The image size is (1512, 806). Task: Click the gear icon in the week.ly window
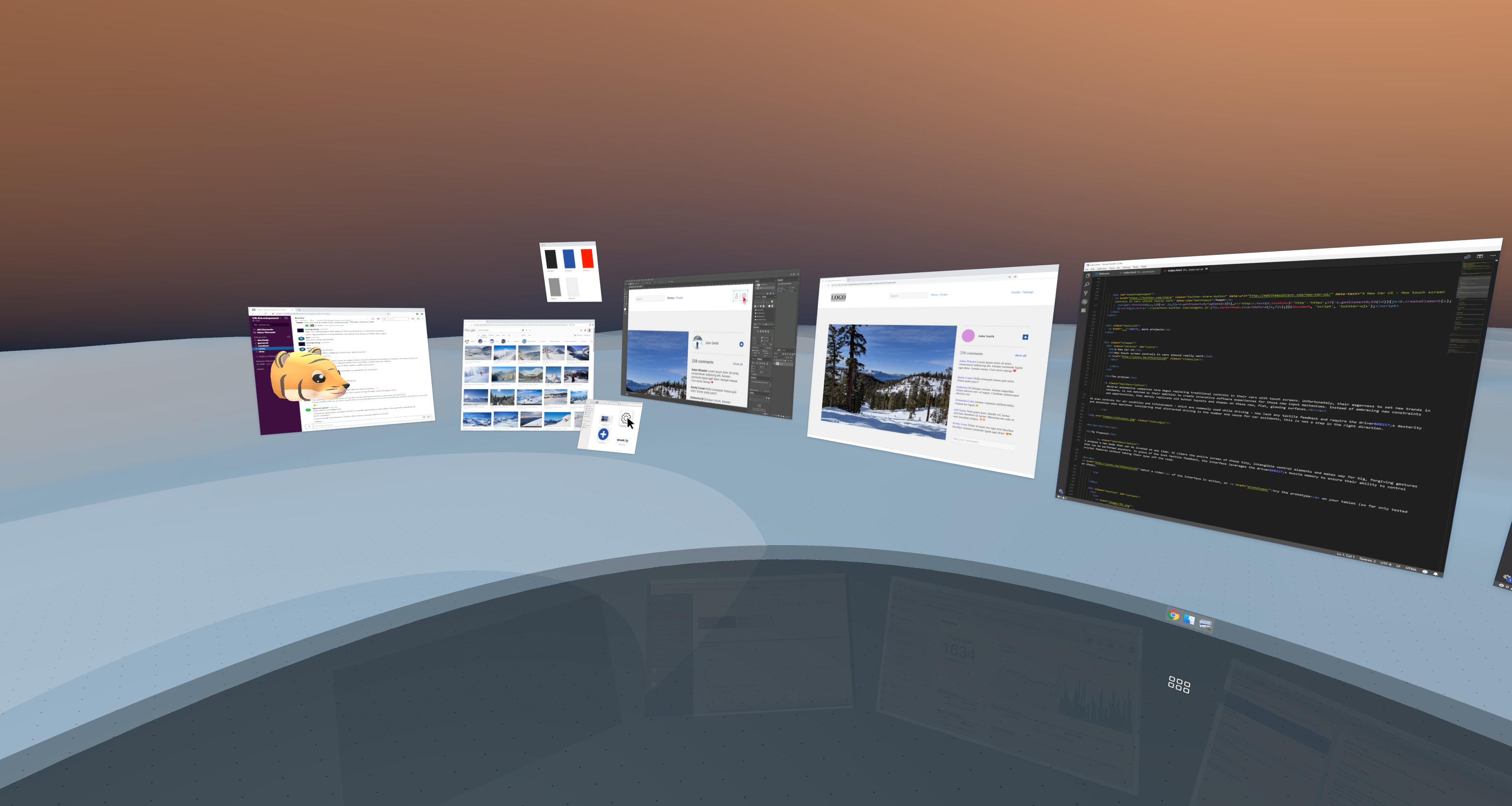coord(626,418)
